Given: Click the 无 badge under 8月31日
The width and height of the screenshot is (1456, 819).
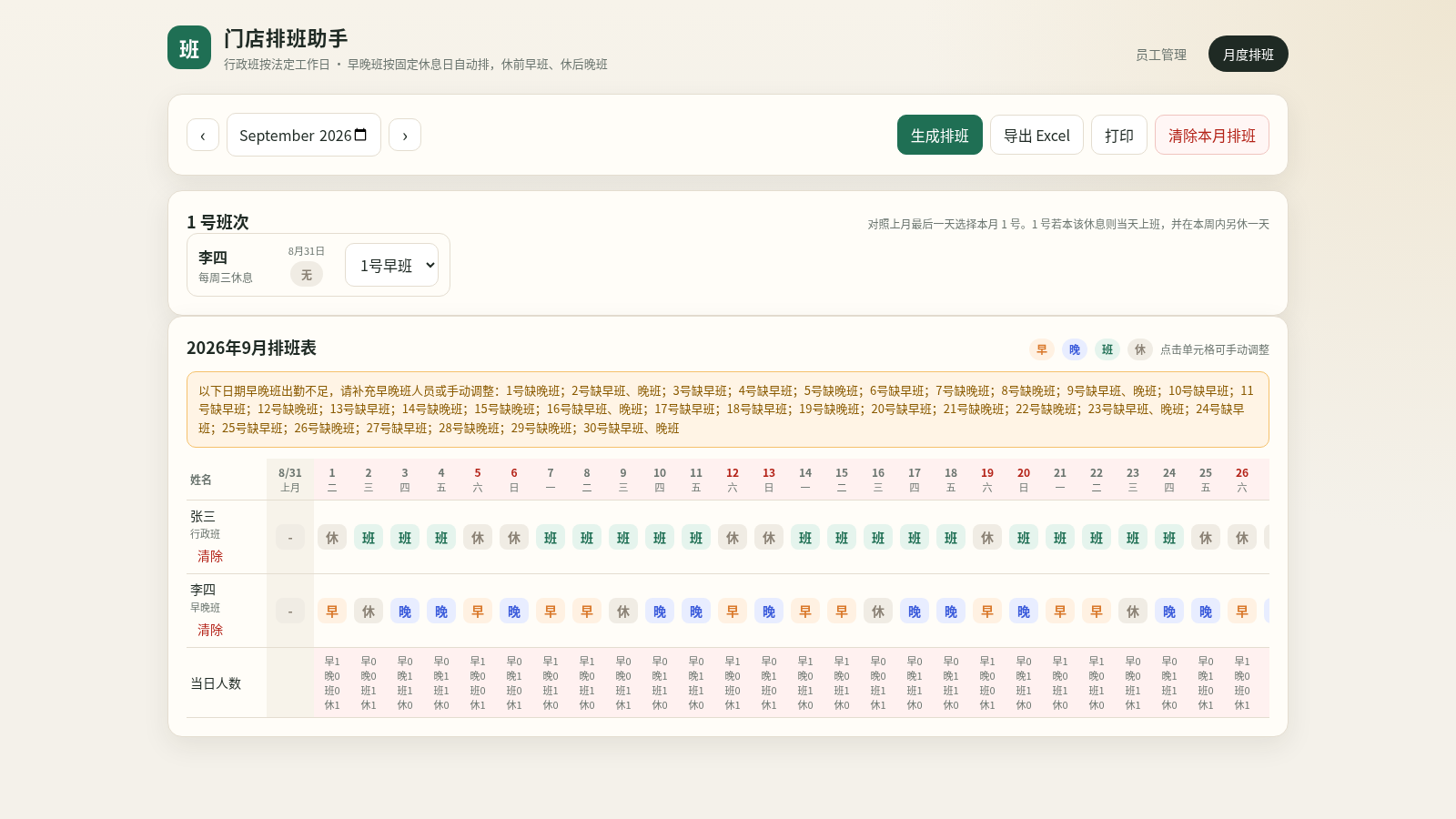Looking at the screenshot, I should (x=307, y=274).
